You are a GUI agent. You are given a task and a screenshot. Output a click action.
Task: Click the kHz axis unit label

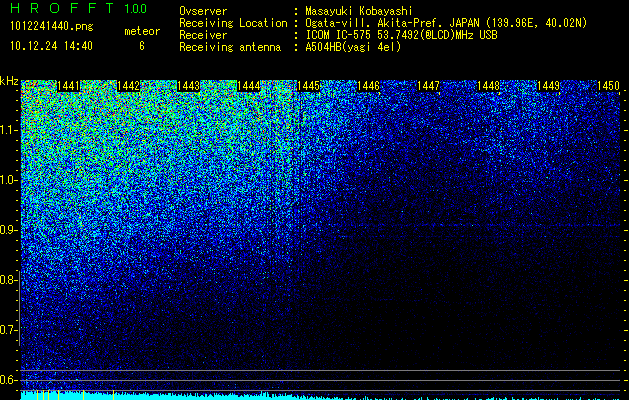pos(9,82)
